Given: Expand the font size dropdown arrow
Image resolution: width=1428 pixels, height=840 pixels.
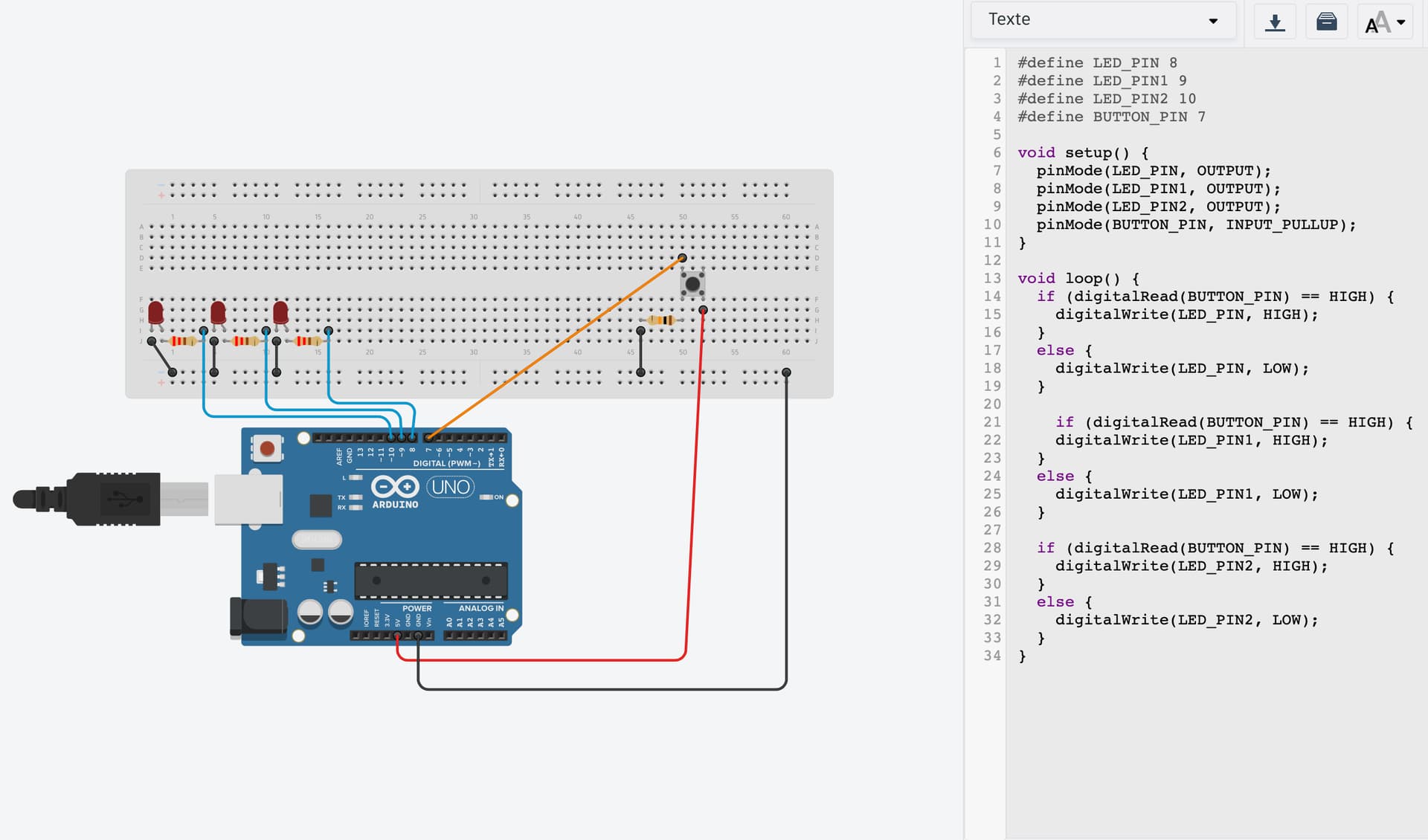Looking at the screenshot, I should point(1401,22).
